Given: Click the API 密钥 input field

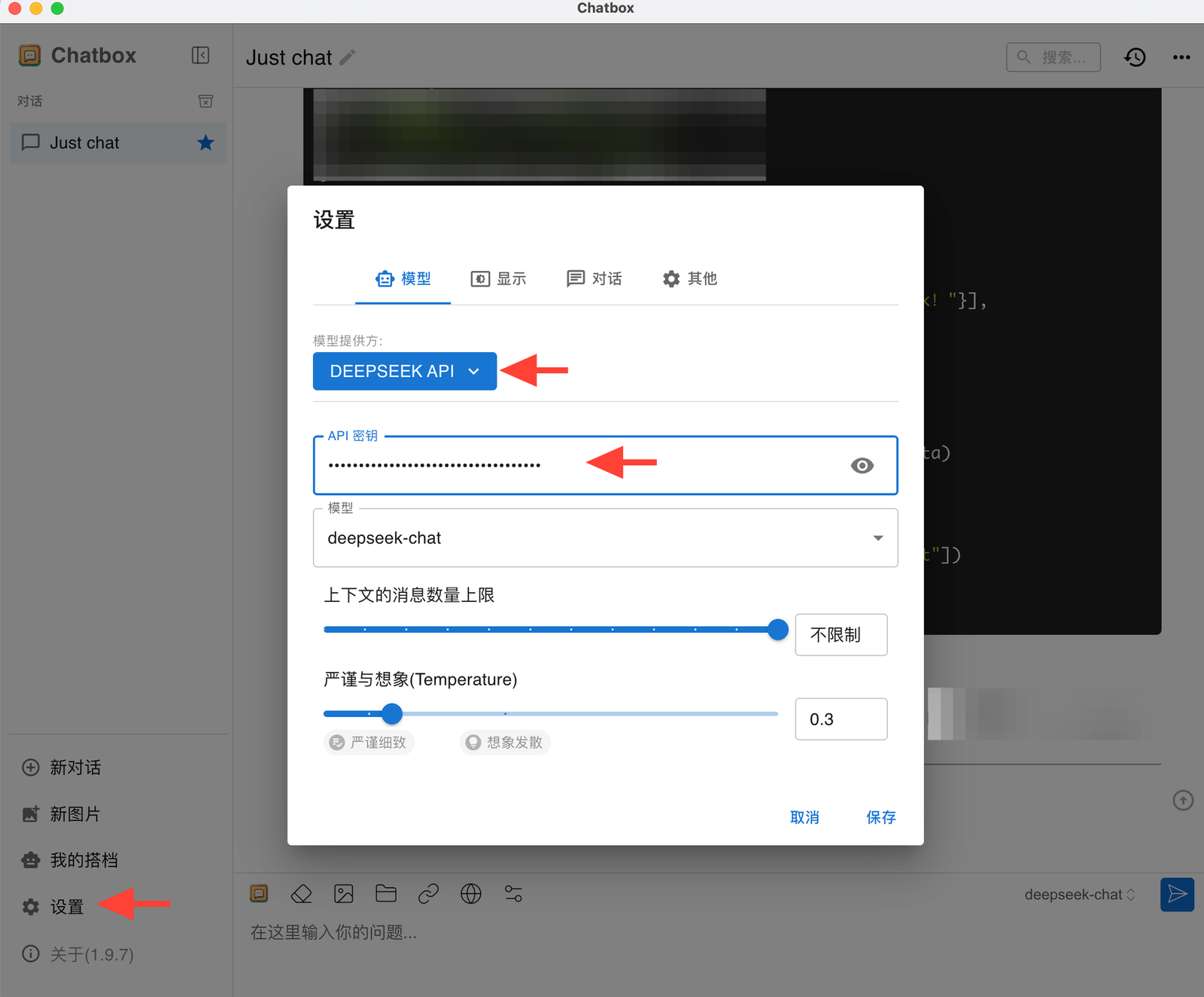Looking at the screenshot, I should point(579,466).
